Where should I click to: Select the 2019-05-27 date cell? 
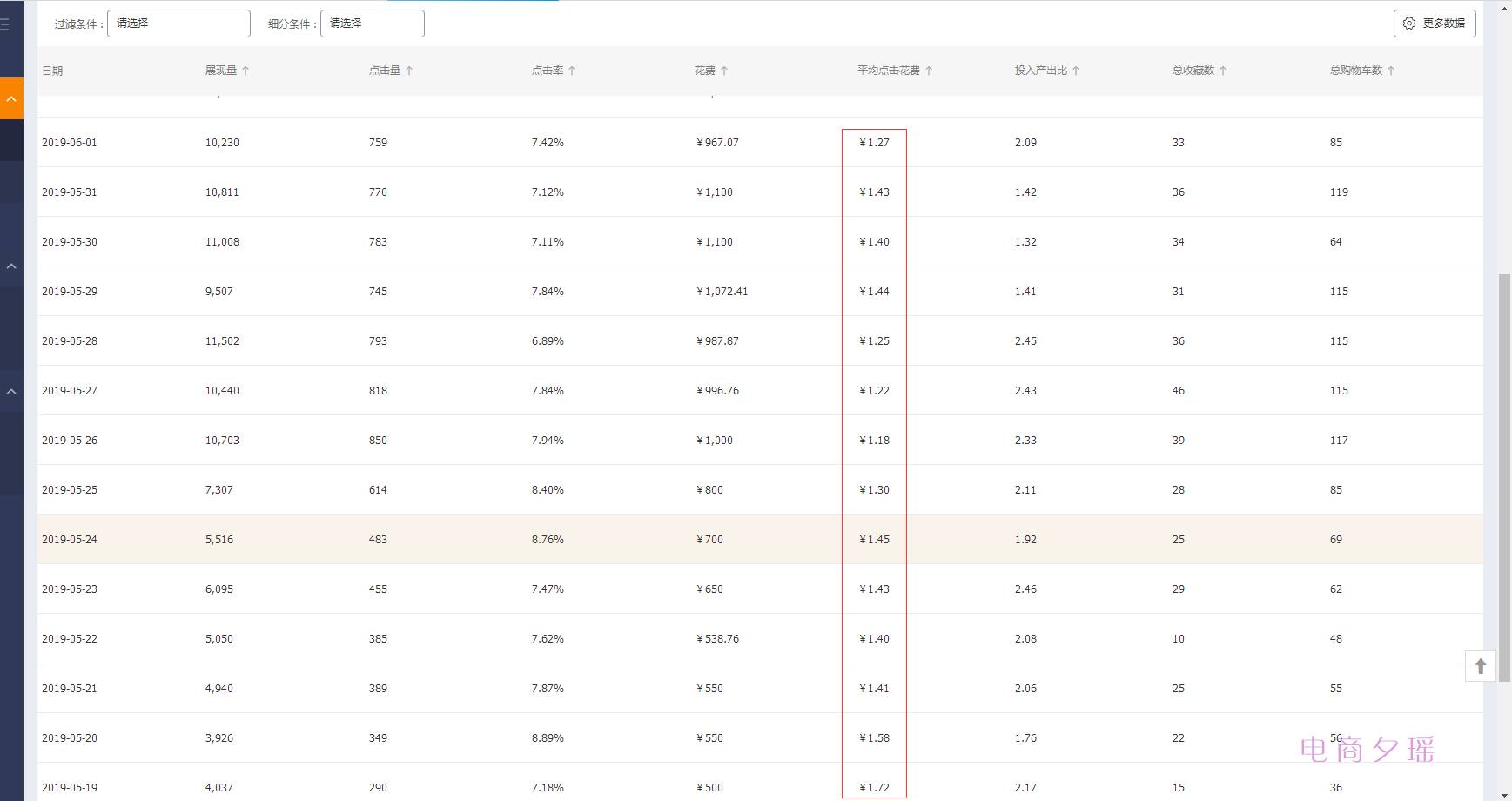[x=70, y=391]
